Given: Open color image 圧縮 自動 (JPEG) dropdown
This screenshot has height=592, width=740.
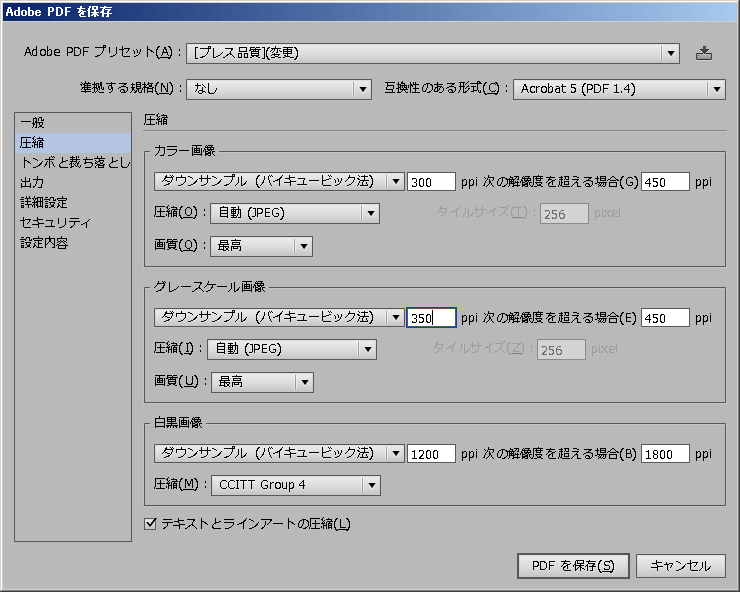Looking at the screenshot, I should click(x=294, y=213).
